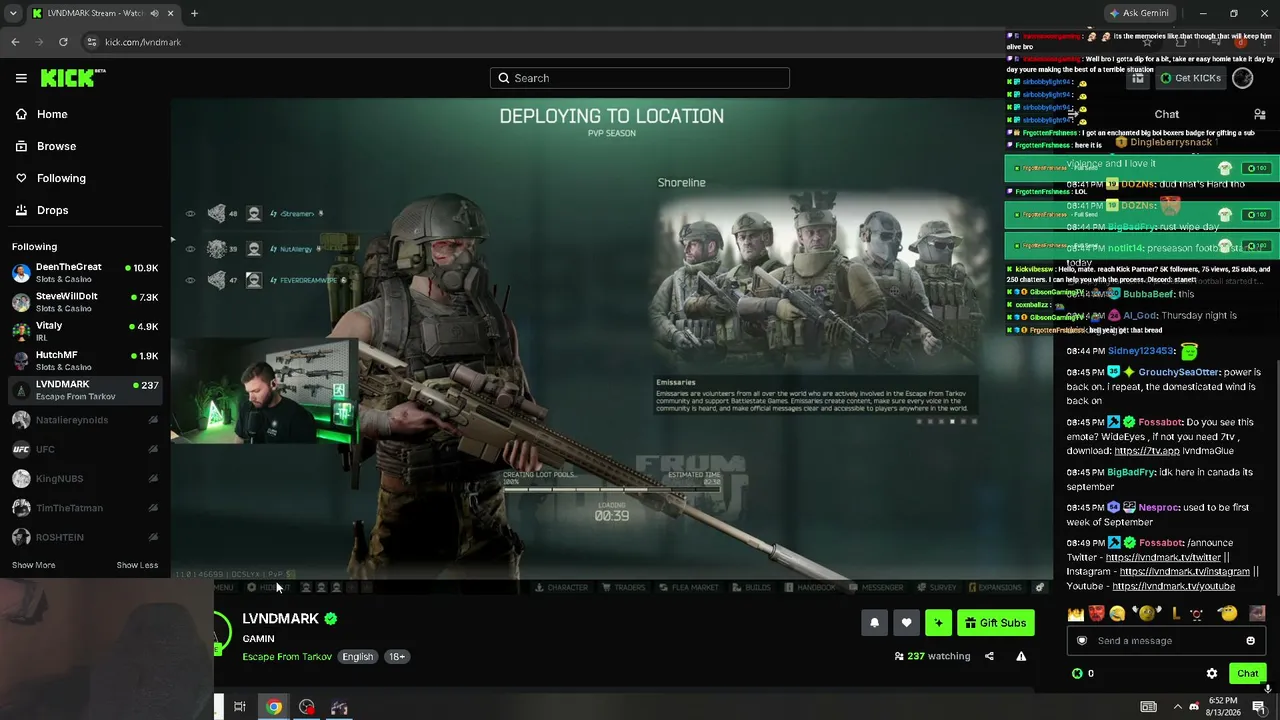Click the KICKs balance coin icon
Viewport: 1280px width, 720px height.
pyautogui.click(x=1077, y=673)
